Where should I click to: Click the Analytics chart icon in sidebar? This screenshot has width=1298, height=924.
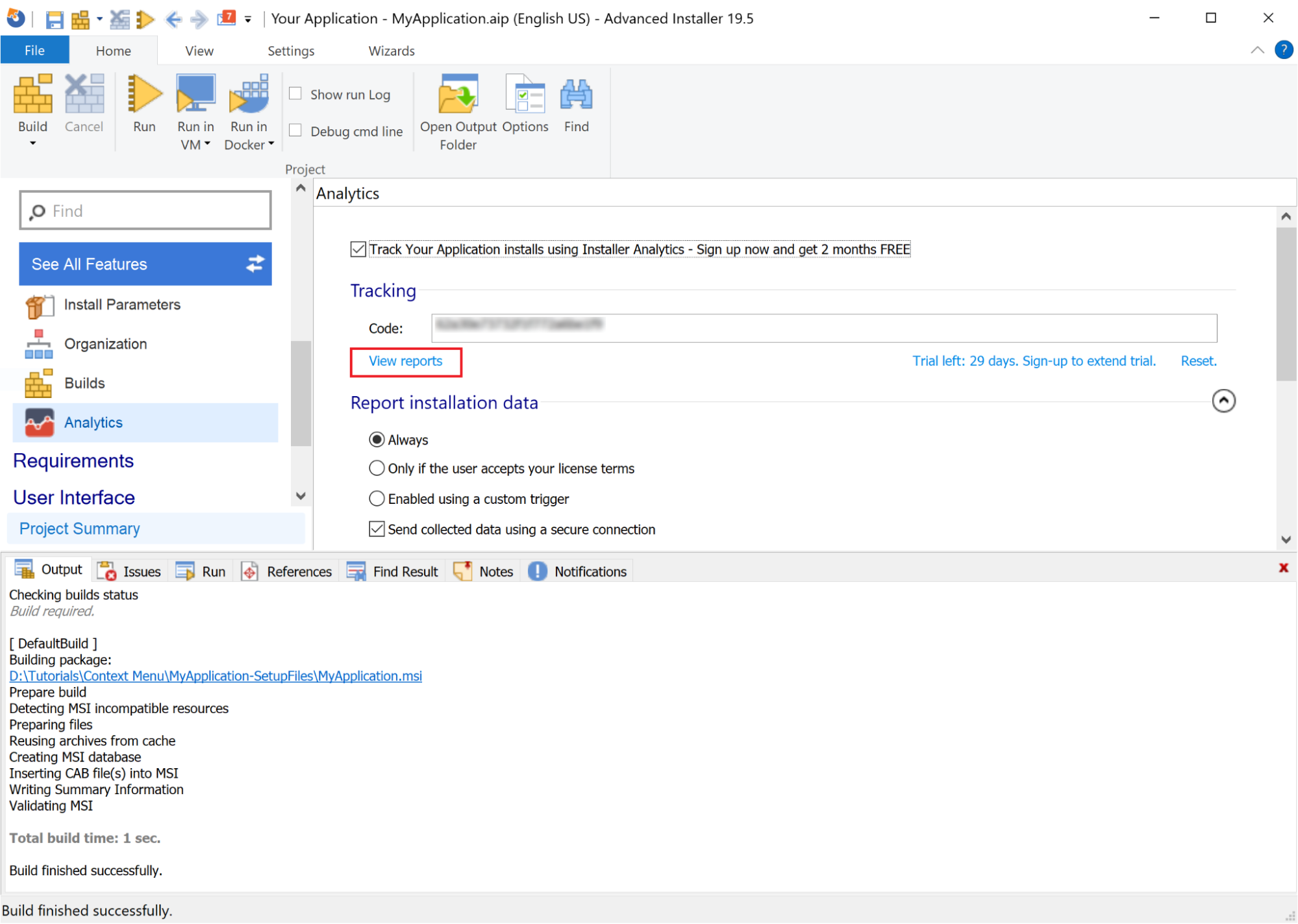coord(39,423)
